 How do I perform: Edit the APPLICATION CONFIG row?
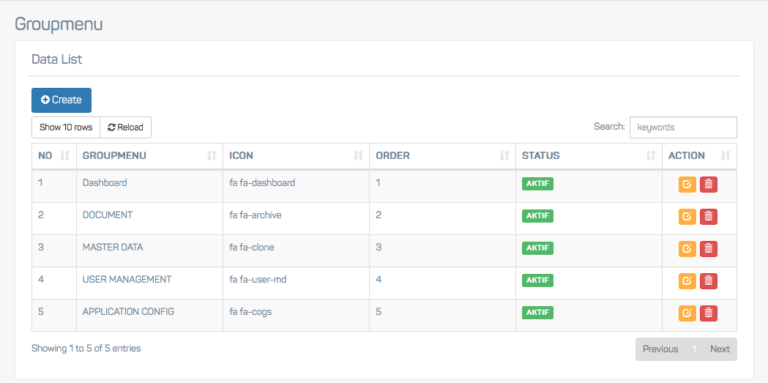[687, 313]
